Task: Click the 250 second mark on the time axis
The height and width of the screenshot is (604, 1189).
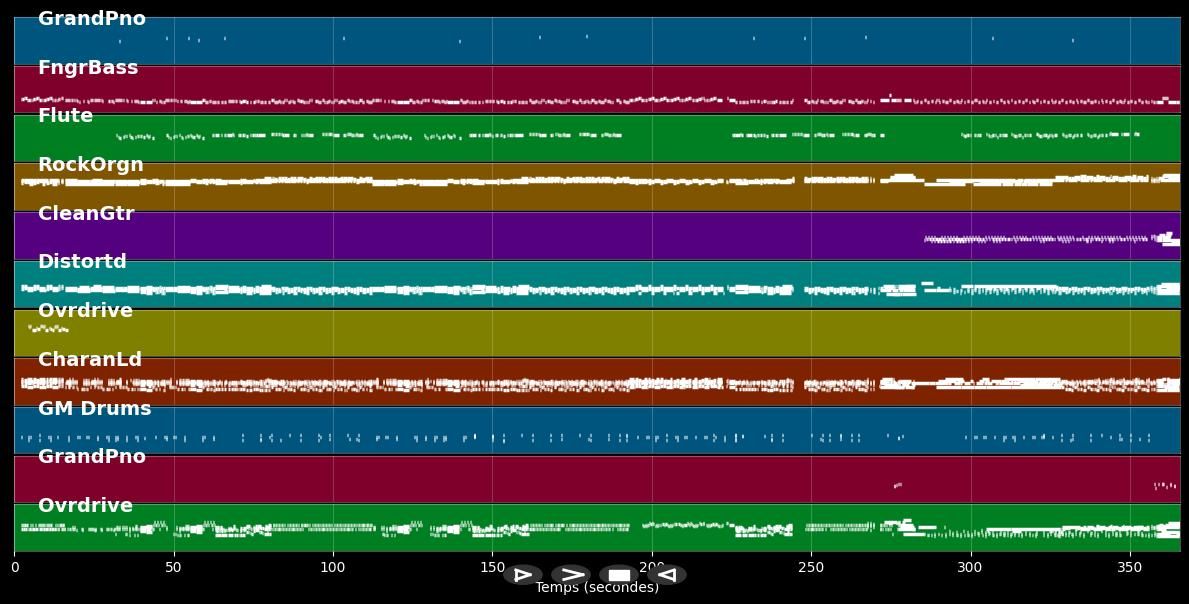Action: click(811, 568)
